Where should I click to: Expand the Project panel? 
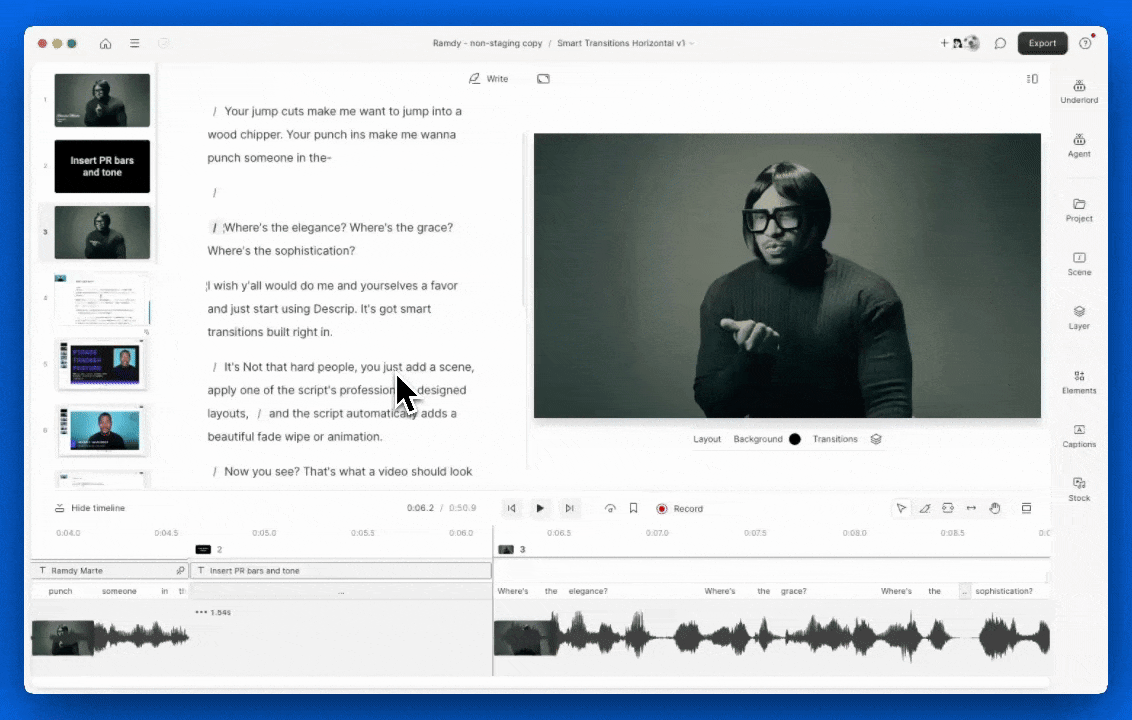[x=1079, y=211]
